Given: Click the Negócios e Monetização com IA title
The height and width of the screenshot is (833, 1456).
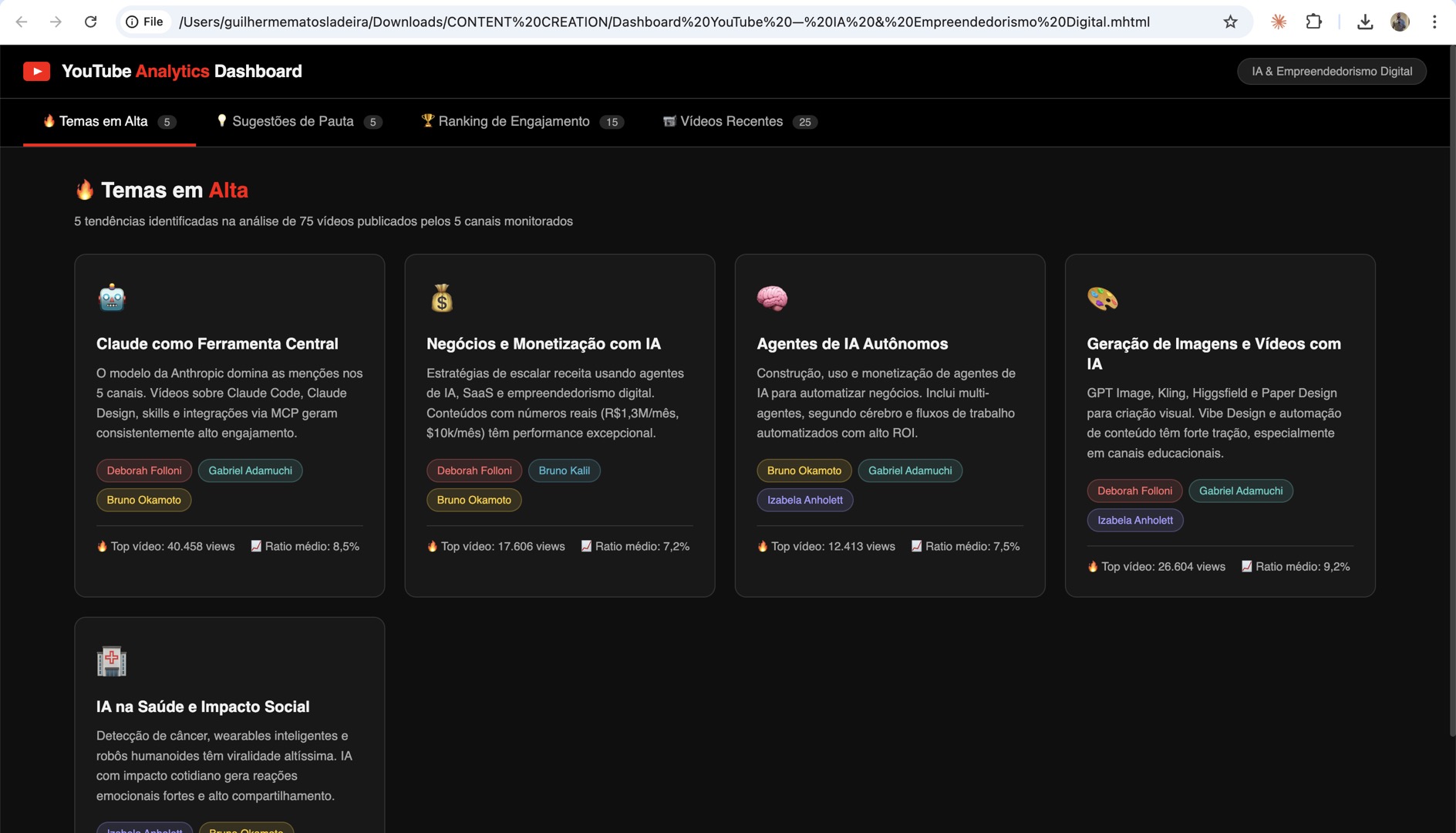Looking at the screenshot, I should [544, 343].
